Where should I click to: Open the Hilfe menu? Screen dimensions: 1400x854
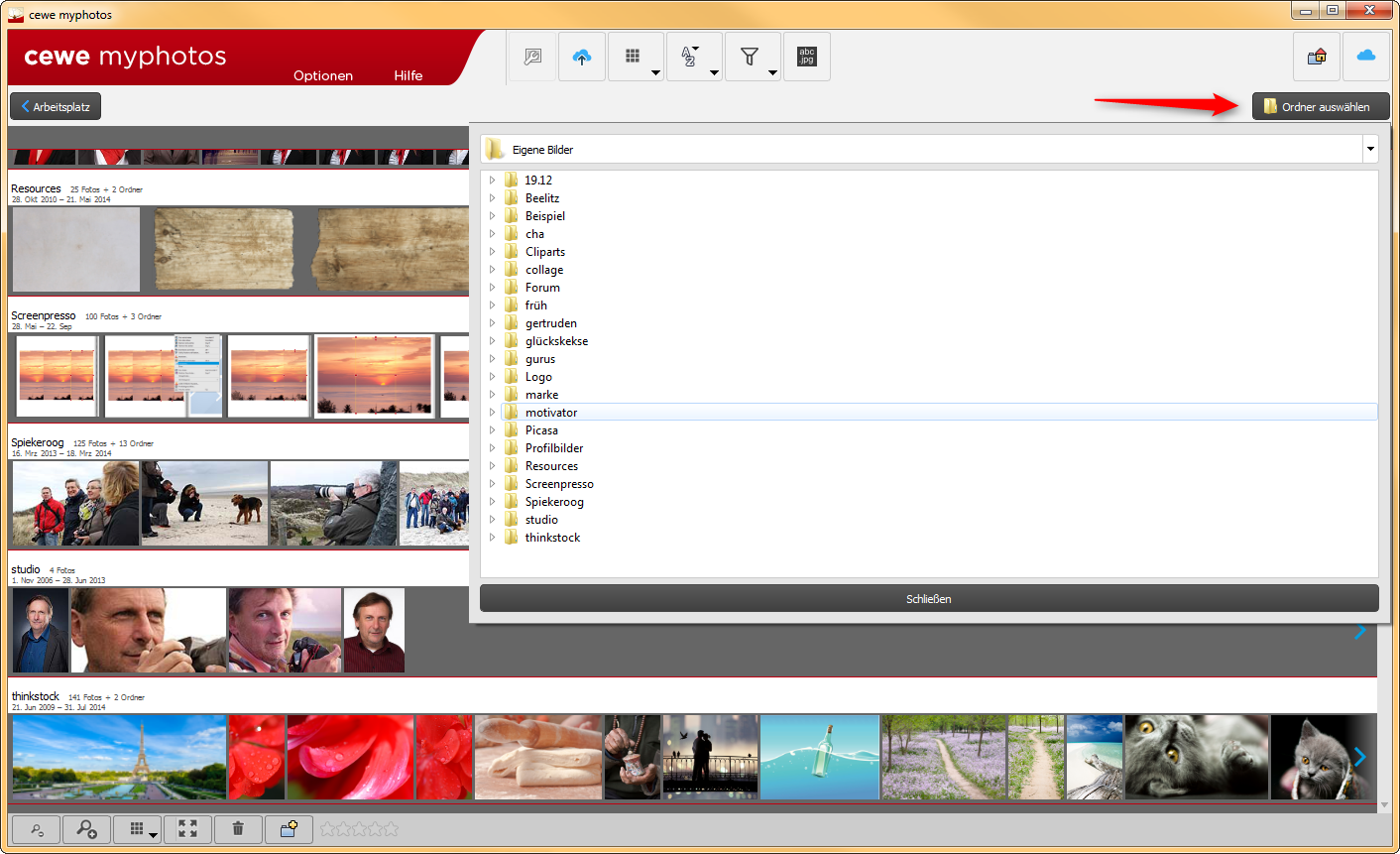click(408, 75)
